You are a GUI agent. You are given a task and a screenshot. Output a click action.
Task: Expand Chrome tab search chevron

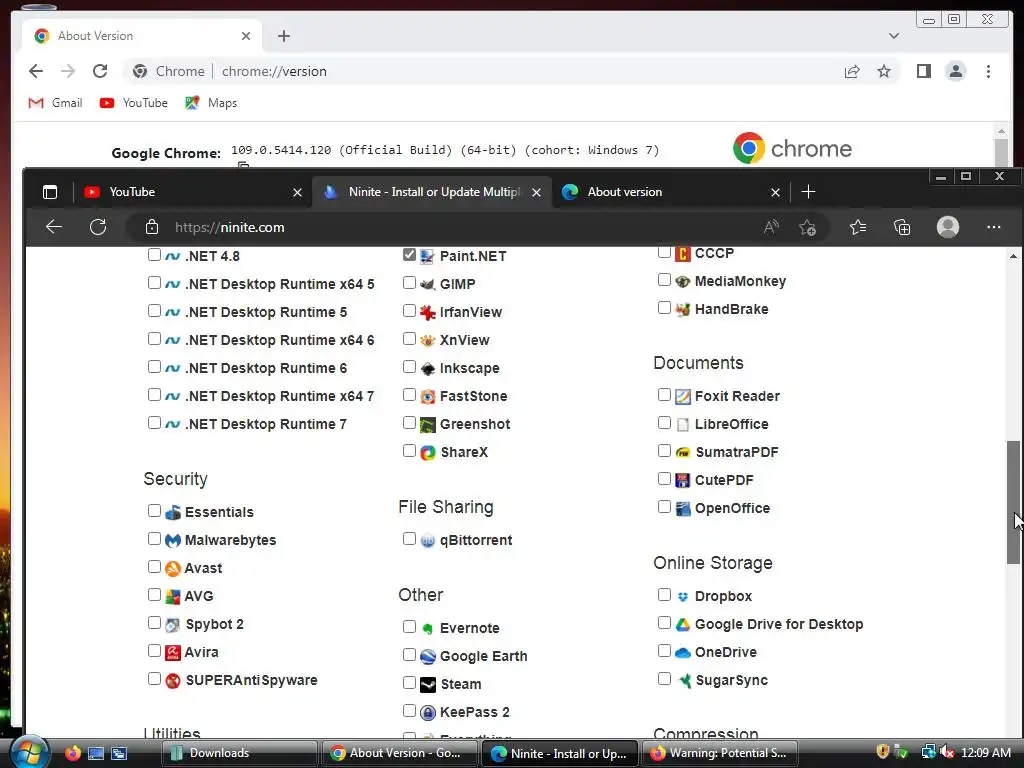click(x=893, y=36)
